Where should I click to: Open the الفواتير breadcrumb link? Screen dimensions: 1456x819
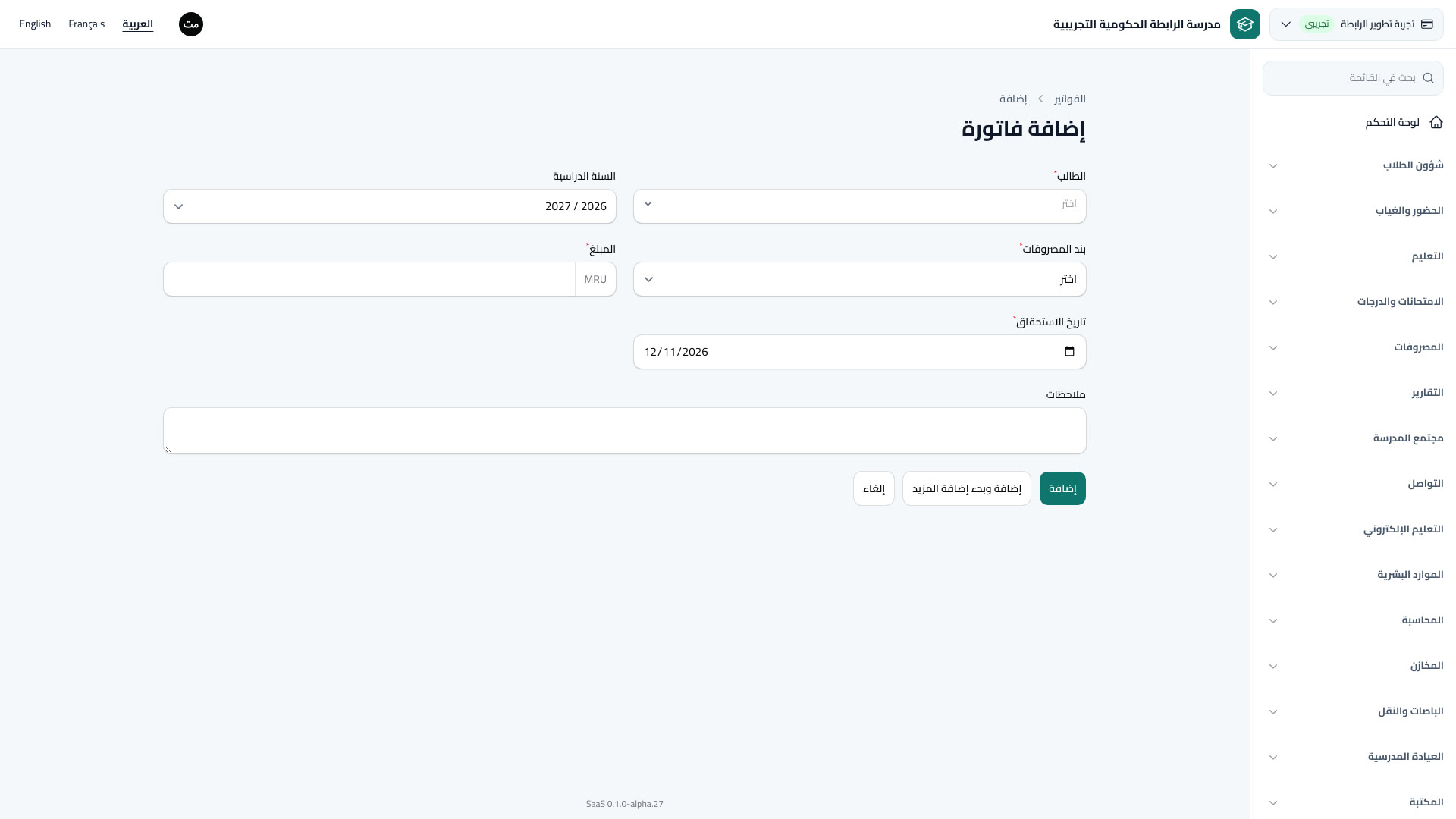click(1070, 99)
